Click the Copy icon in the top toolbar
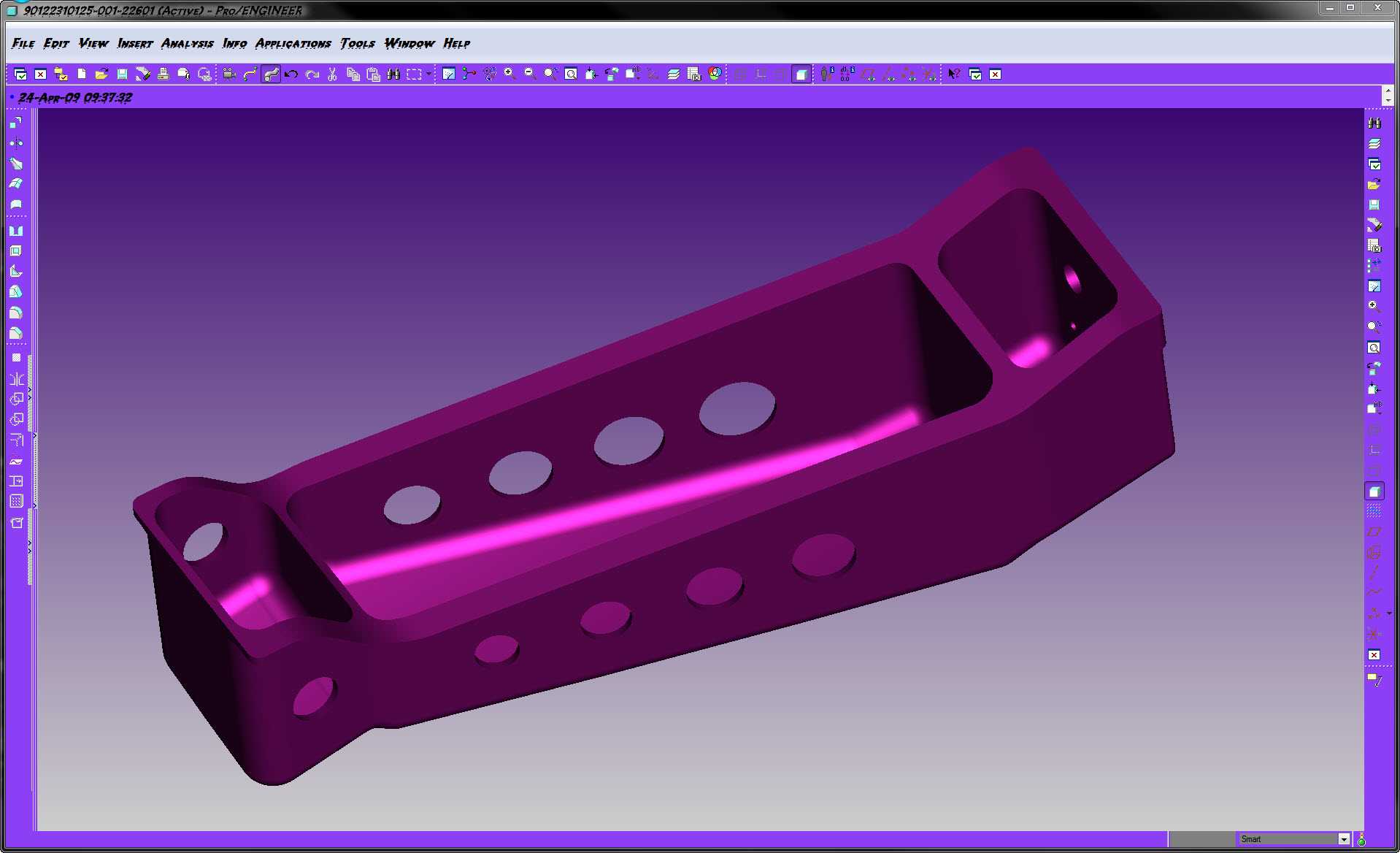Screen dimensions: 1400x853 [353, 74]
